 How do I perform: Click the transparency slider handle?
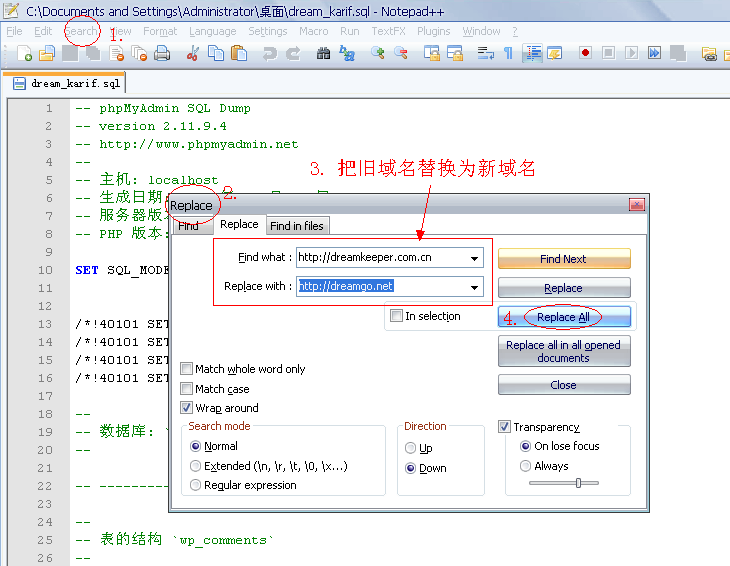coord(578,483)
